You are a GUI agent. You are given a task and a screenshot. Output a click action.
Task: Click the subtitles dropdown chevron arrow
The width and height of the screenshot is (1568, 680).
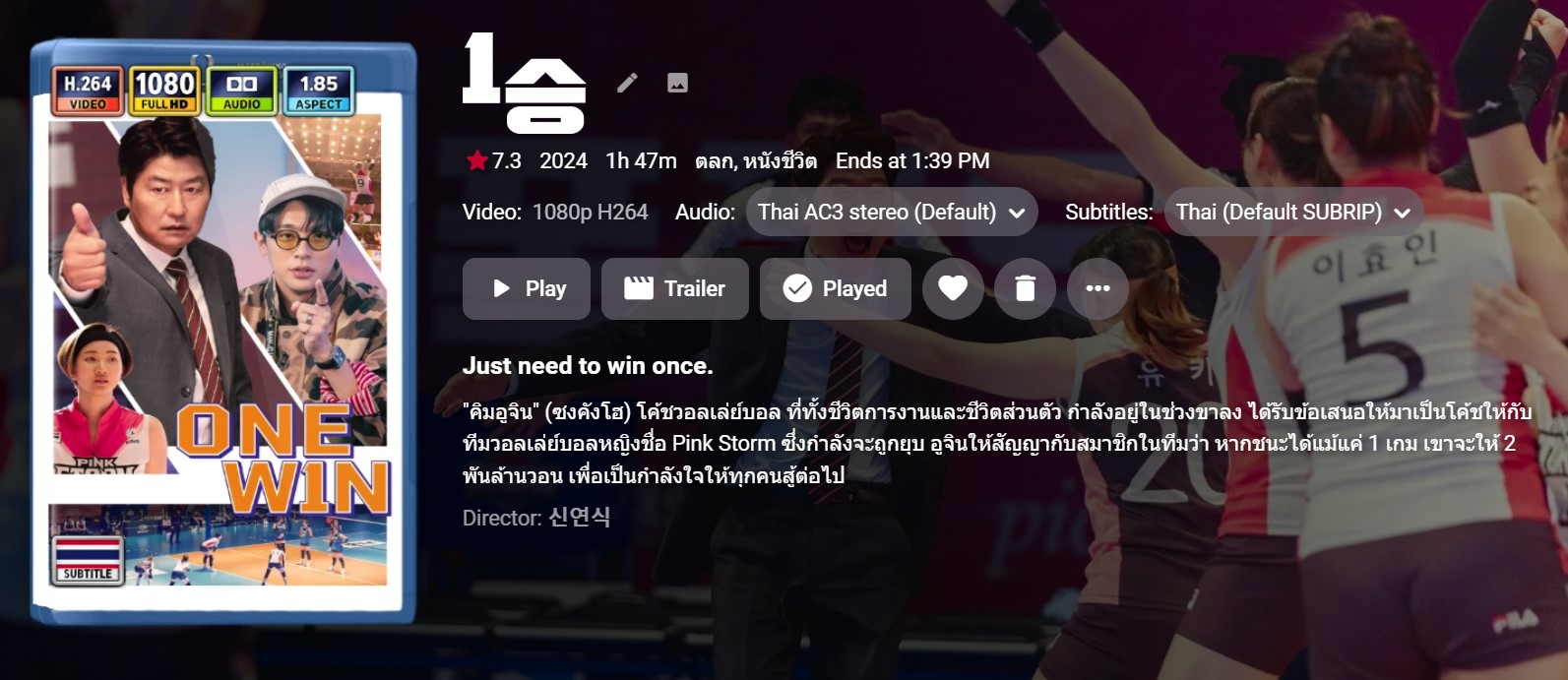[1403, 213]
